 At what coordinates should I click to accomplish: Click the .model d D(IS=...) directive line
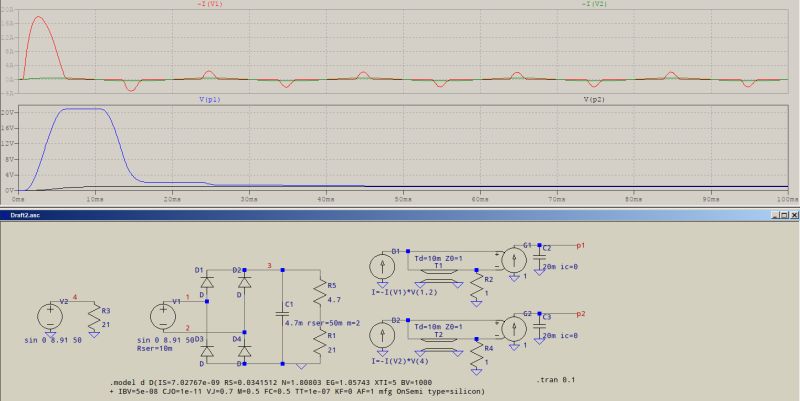point(271,382)
